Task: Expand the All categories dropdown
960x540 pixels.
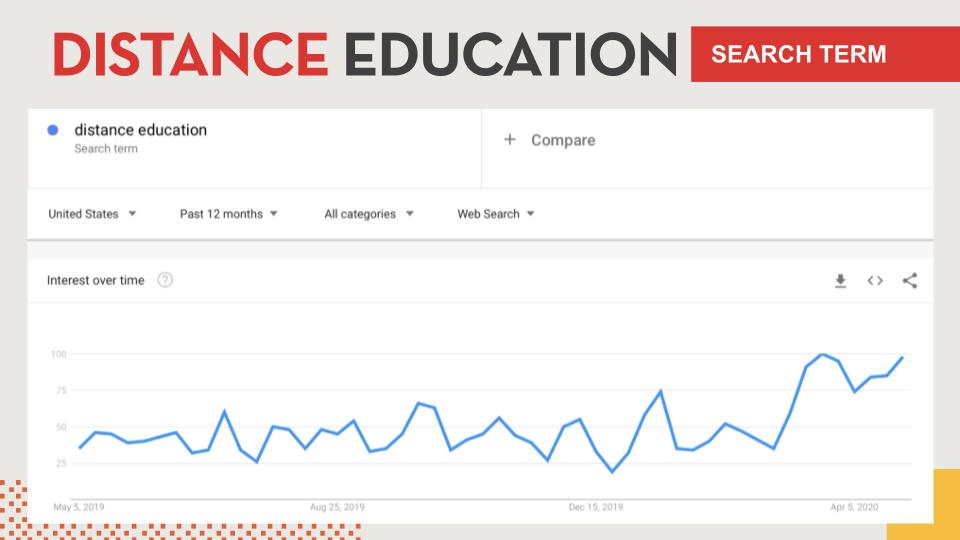Action: [369, 214]
